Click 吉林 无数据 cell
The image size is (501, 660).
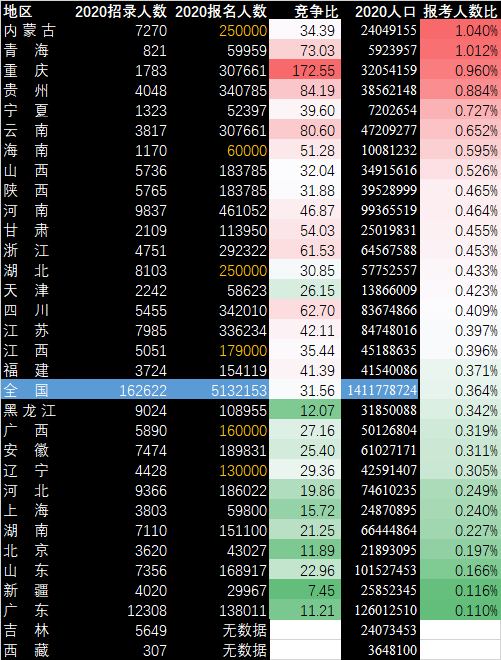click(245, 631)
